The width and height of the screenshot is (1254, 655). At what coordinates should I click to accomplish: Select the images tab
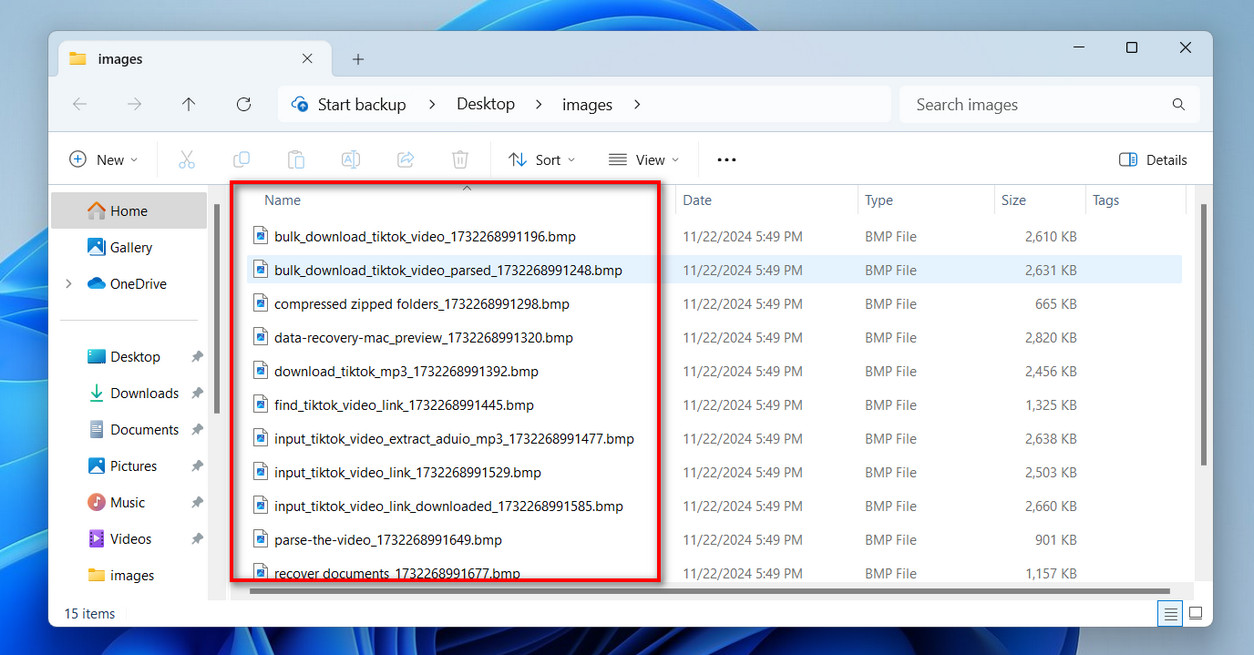coord(194,59)
